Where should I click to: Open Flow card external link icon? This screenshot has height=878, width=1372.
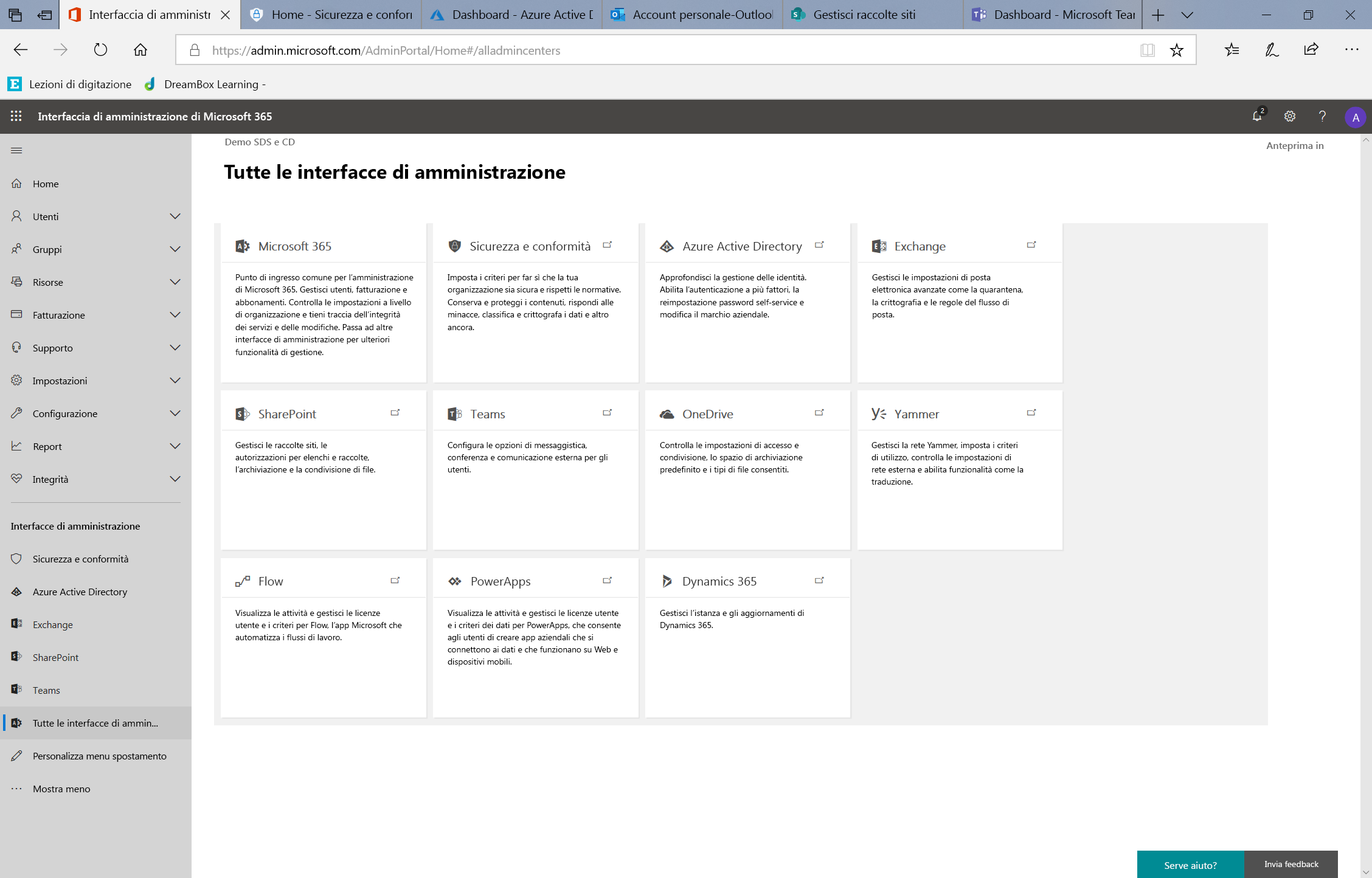pos(395,581)
